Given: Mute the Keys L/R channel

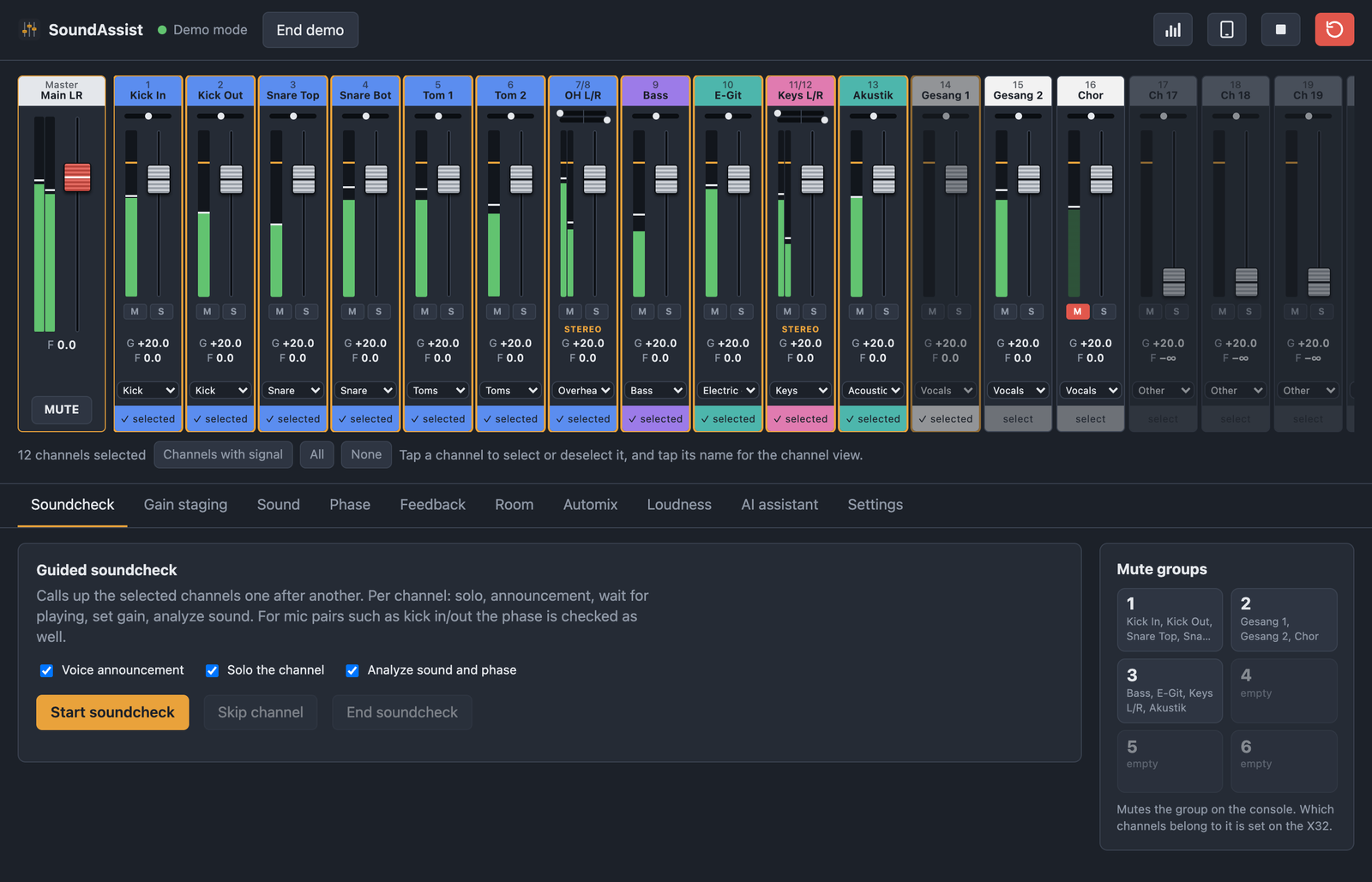Looking at the screenshot, I should pos(787,311).
